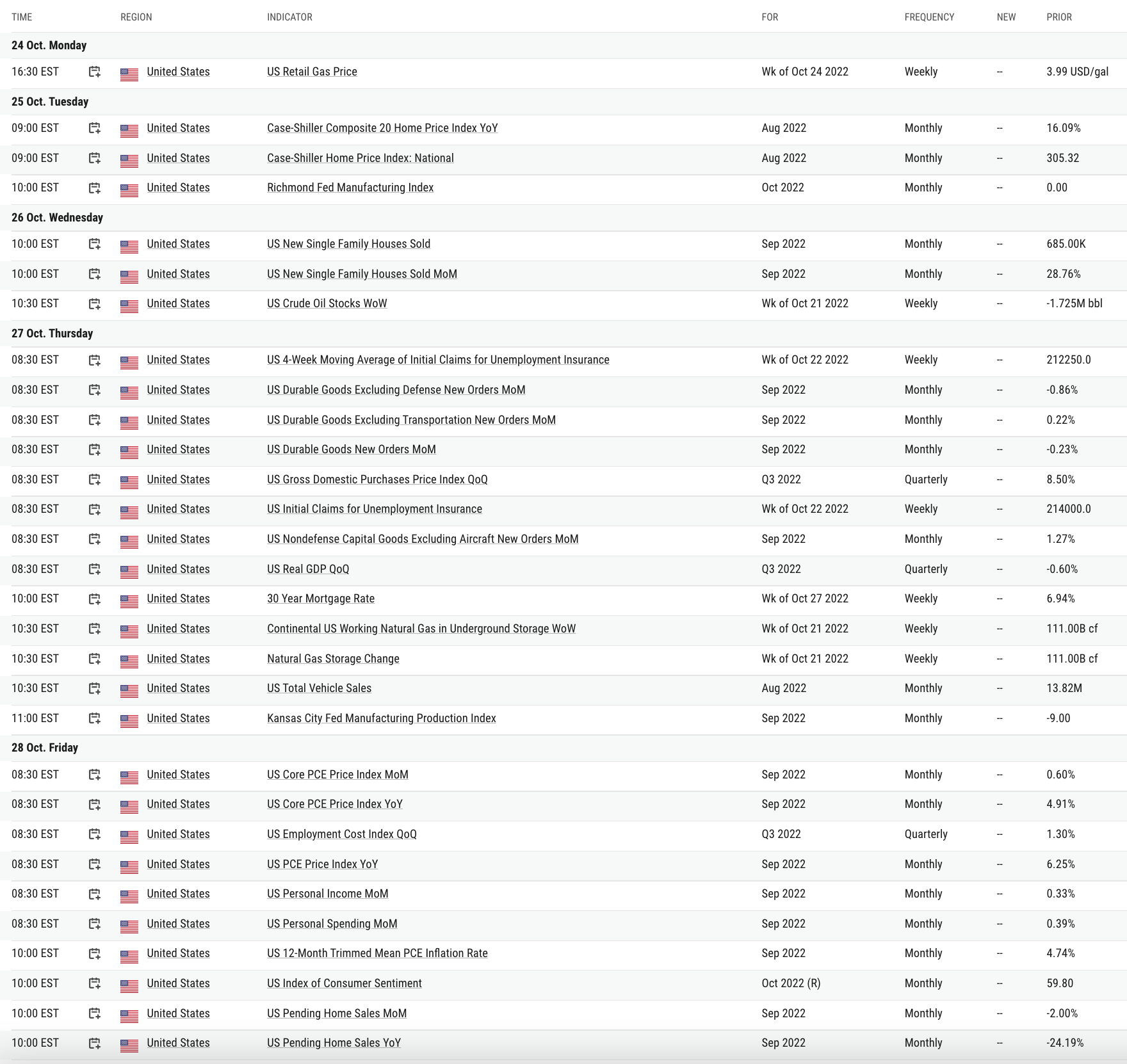
Task: Click US flag in Case-Shiller National index row
Action: (129, 161)
